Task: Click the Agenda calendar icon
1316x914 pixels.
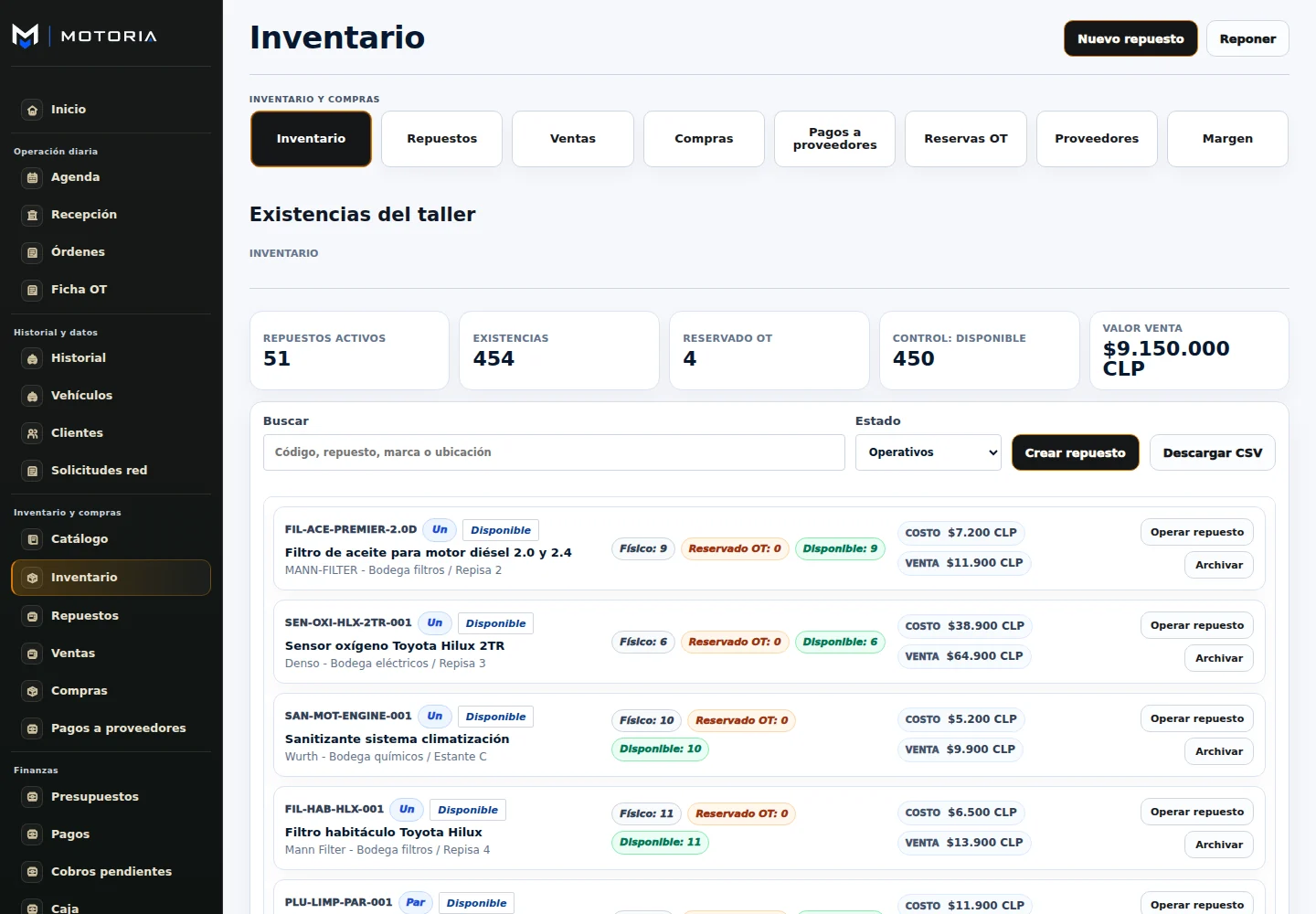Action: pos(32,177)
